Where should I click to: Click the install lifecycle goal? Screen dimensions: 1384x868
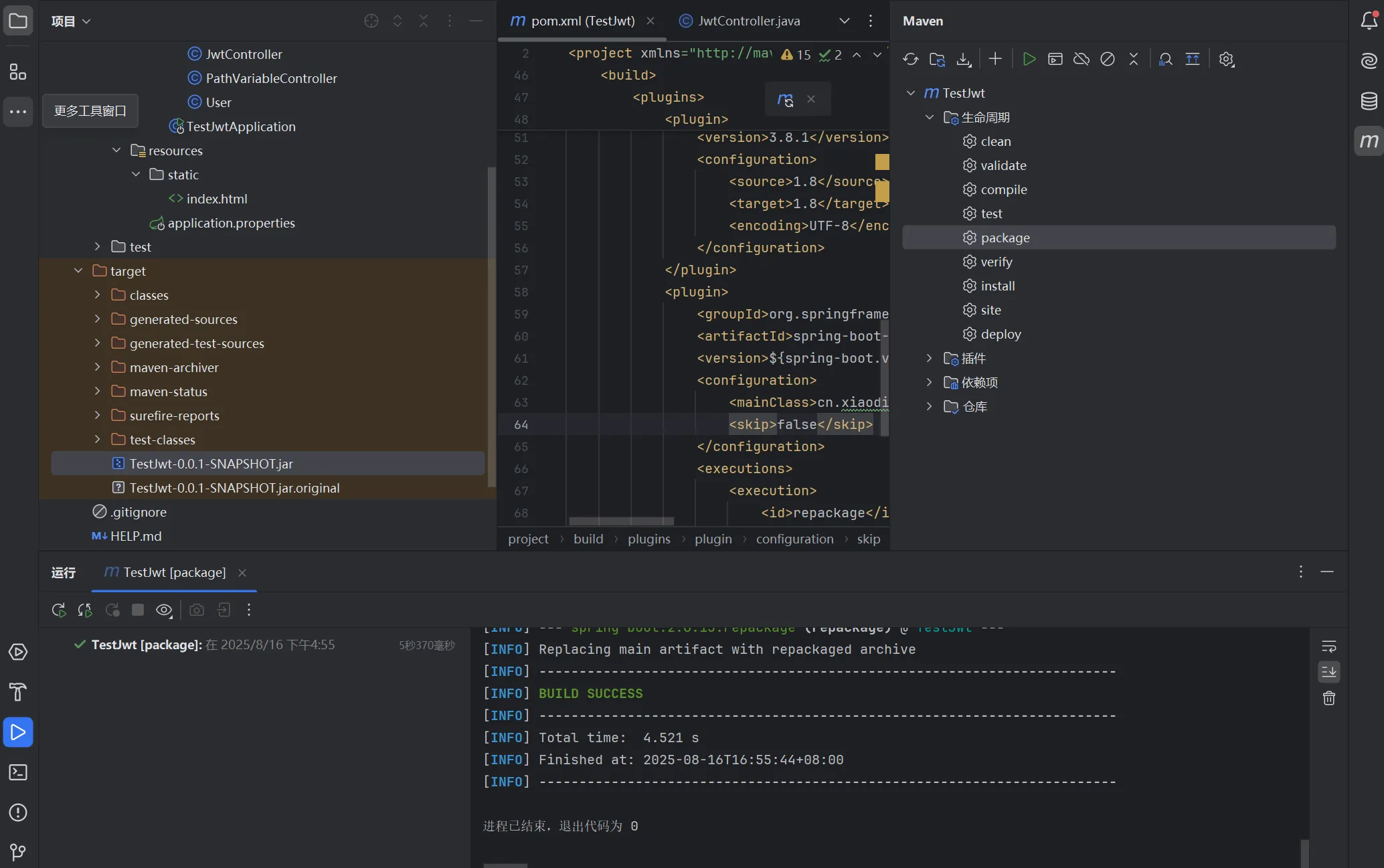pos(997,286)
